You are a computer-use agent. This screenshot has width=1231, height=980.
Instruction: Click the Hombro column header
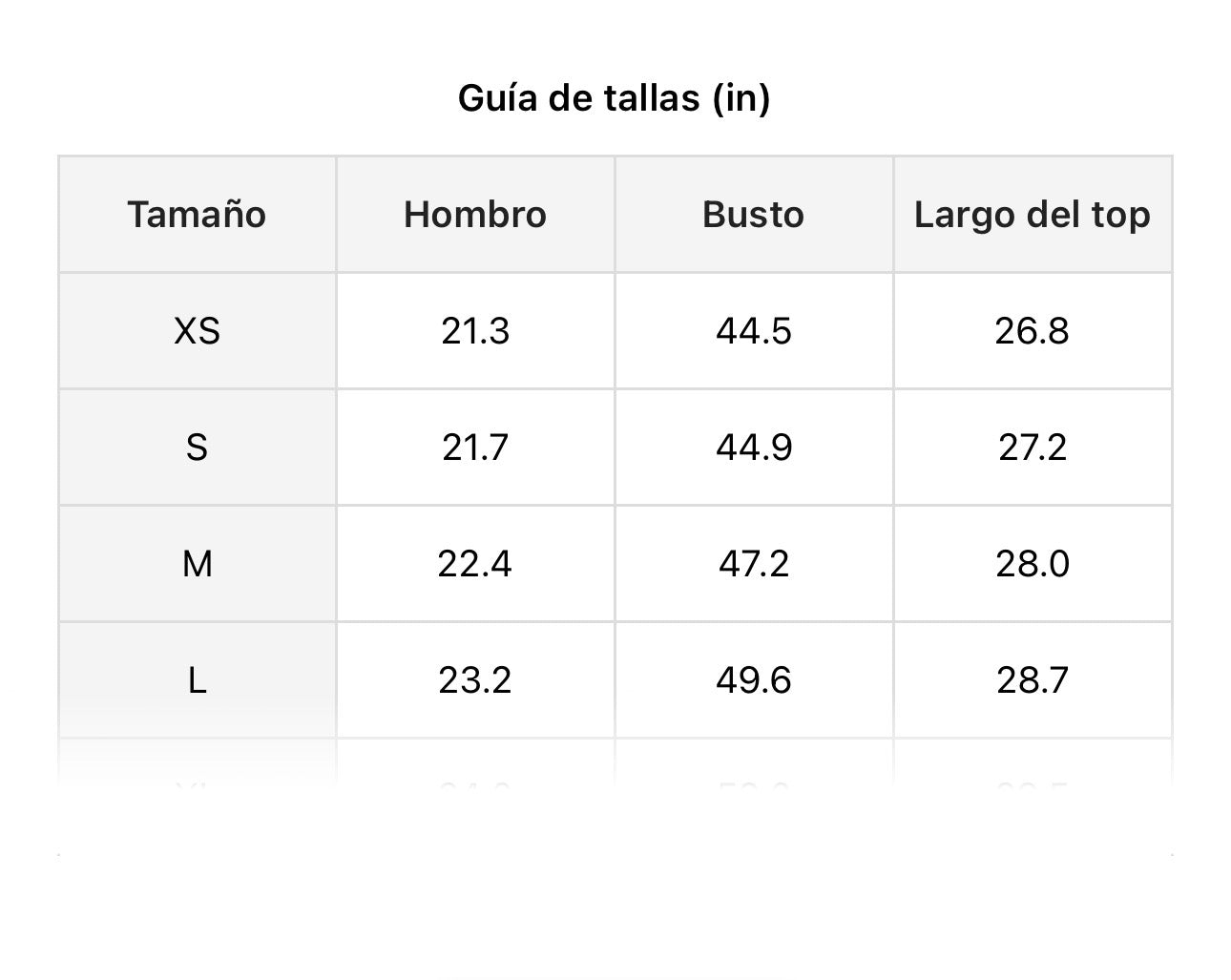tap(475, 215)
